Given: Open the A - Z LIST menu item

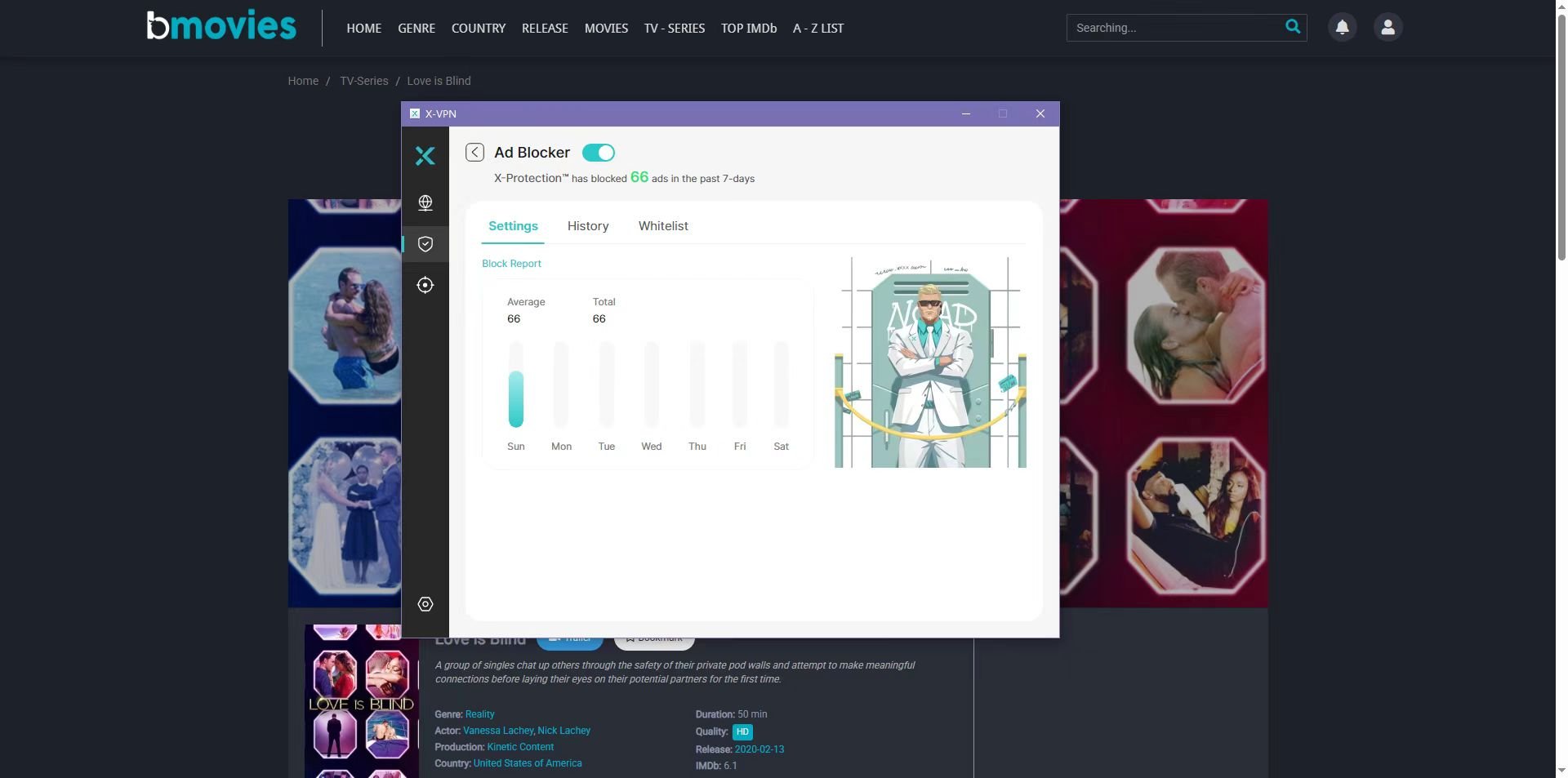Looking at the screenshot, I should click(818, 28).
